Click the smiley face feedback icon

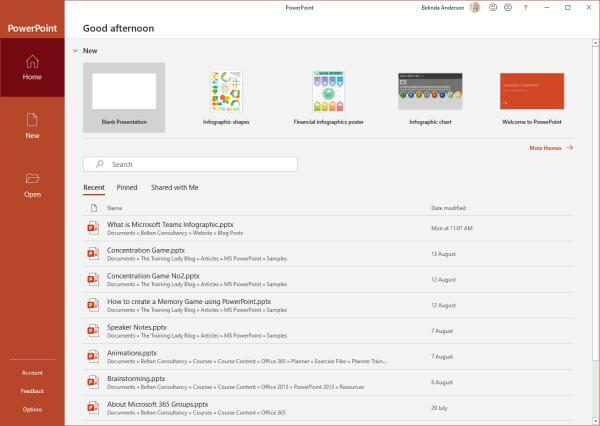coord(493,7)
